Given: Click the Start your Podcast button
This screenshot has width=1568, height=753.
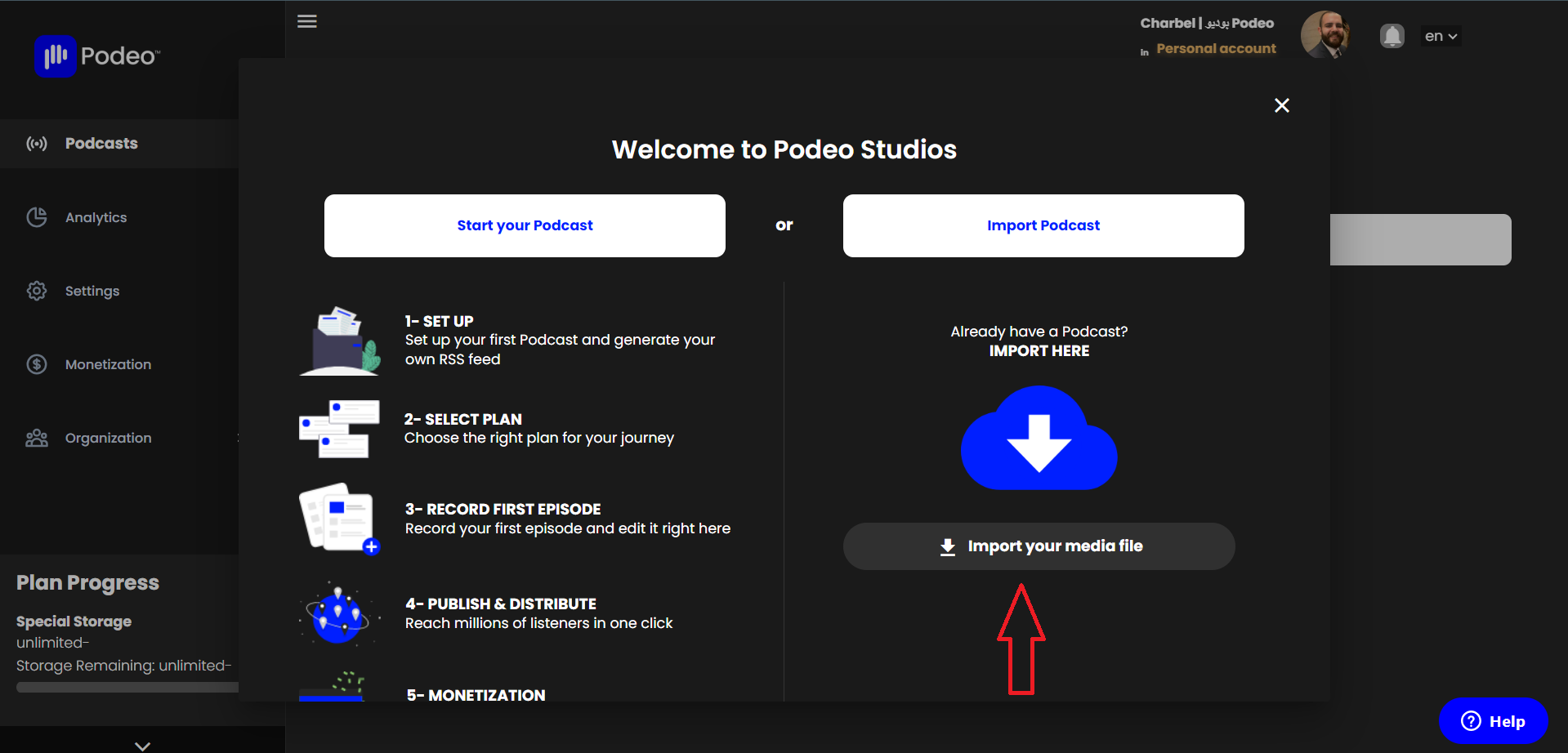Looking at the screenshot, I should [x=525, y=225].
